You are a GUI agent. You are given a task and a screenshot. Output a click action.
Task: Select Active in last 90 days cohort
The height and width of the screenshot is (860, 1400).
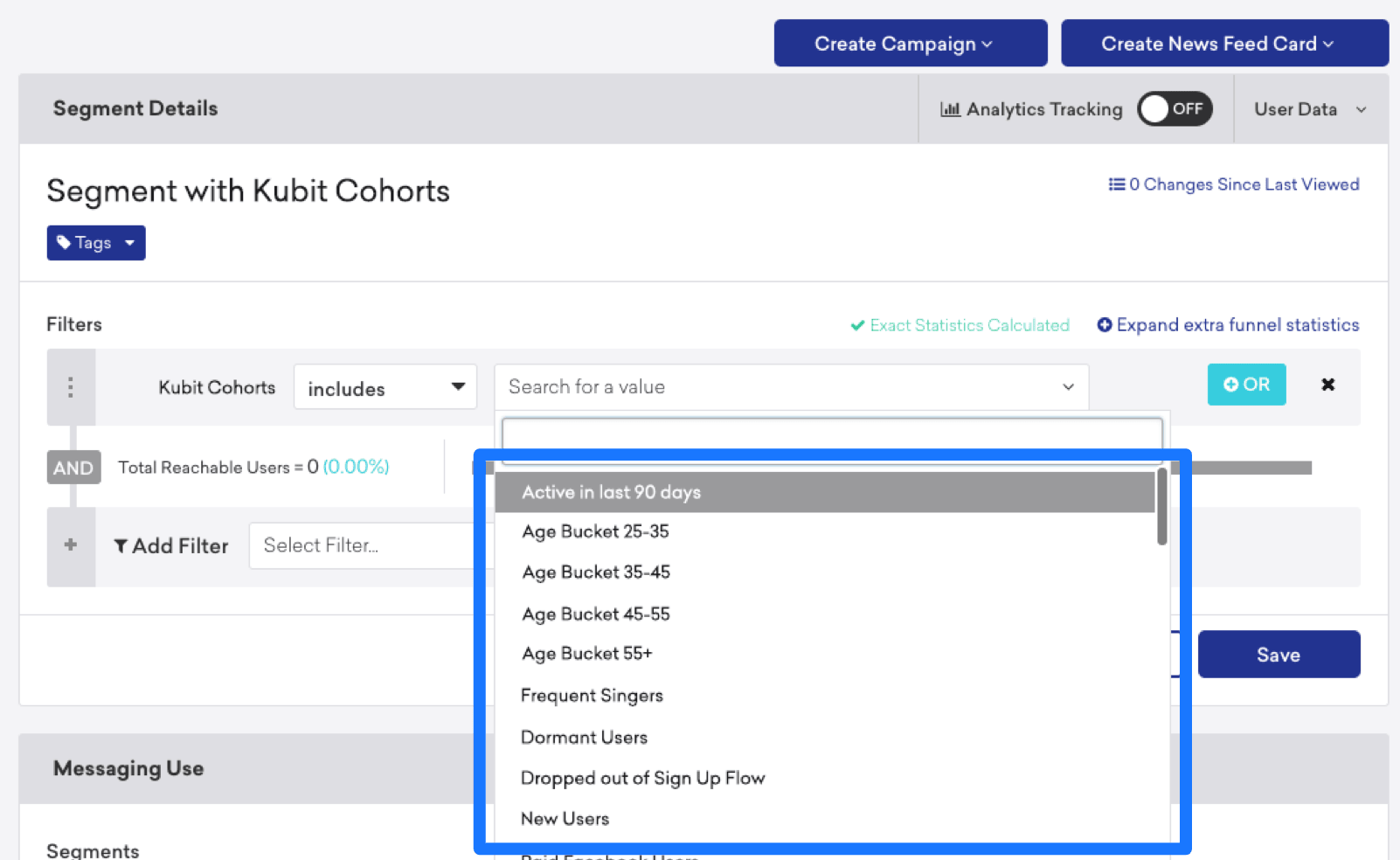(x=611, y=492)
